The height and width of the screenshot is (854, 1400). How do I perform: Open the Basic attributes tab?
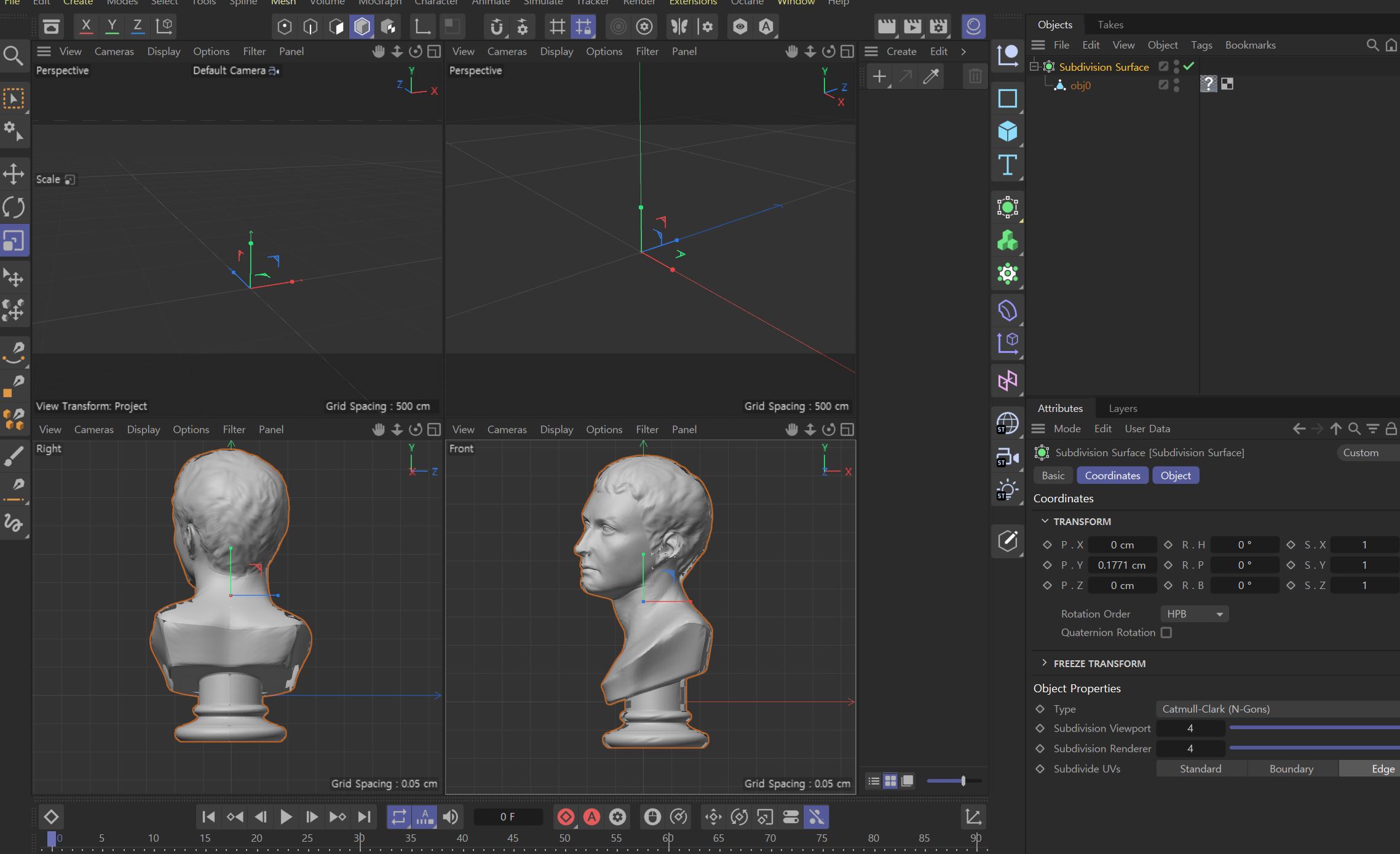(1053, 475)
